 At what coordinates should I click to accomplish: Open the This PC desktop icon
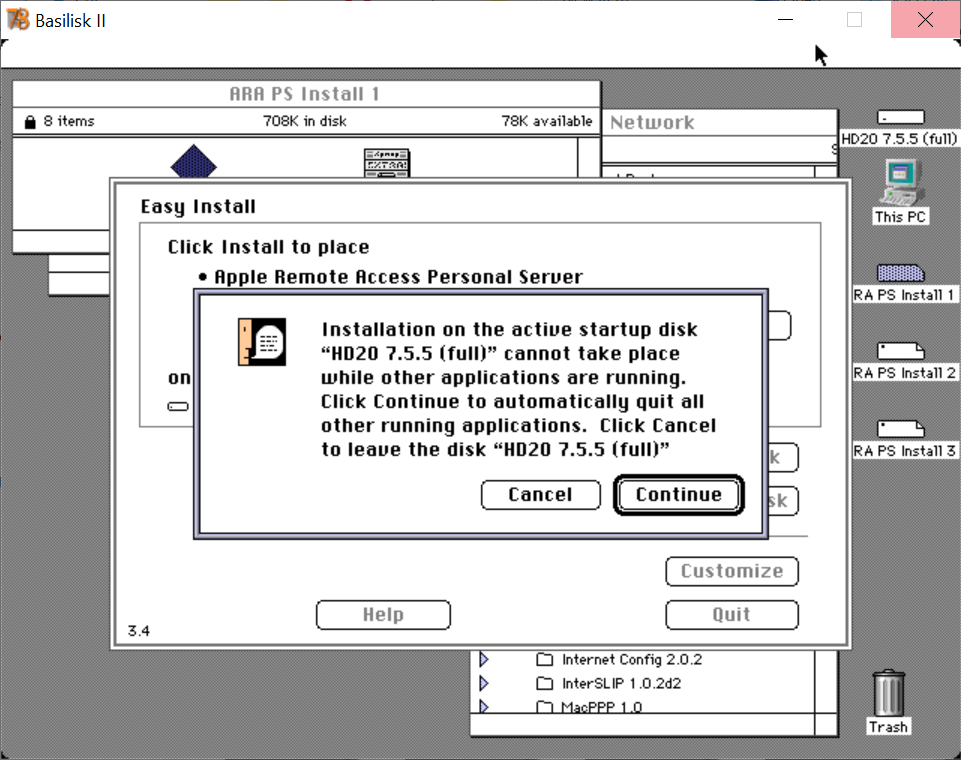(x=900, y=182)
